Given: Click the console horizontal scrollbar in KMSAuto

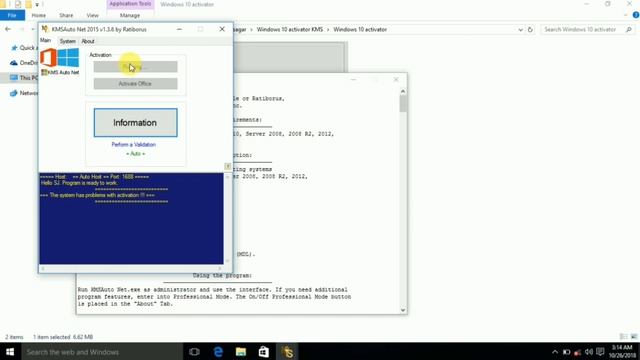Looking at the screenshot, I should [x=131, y=268].
